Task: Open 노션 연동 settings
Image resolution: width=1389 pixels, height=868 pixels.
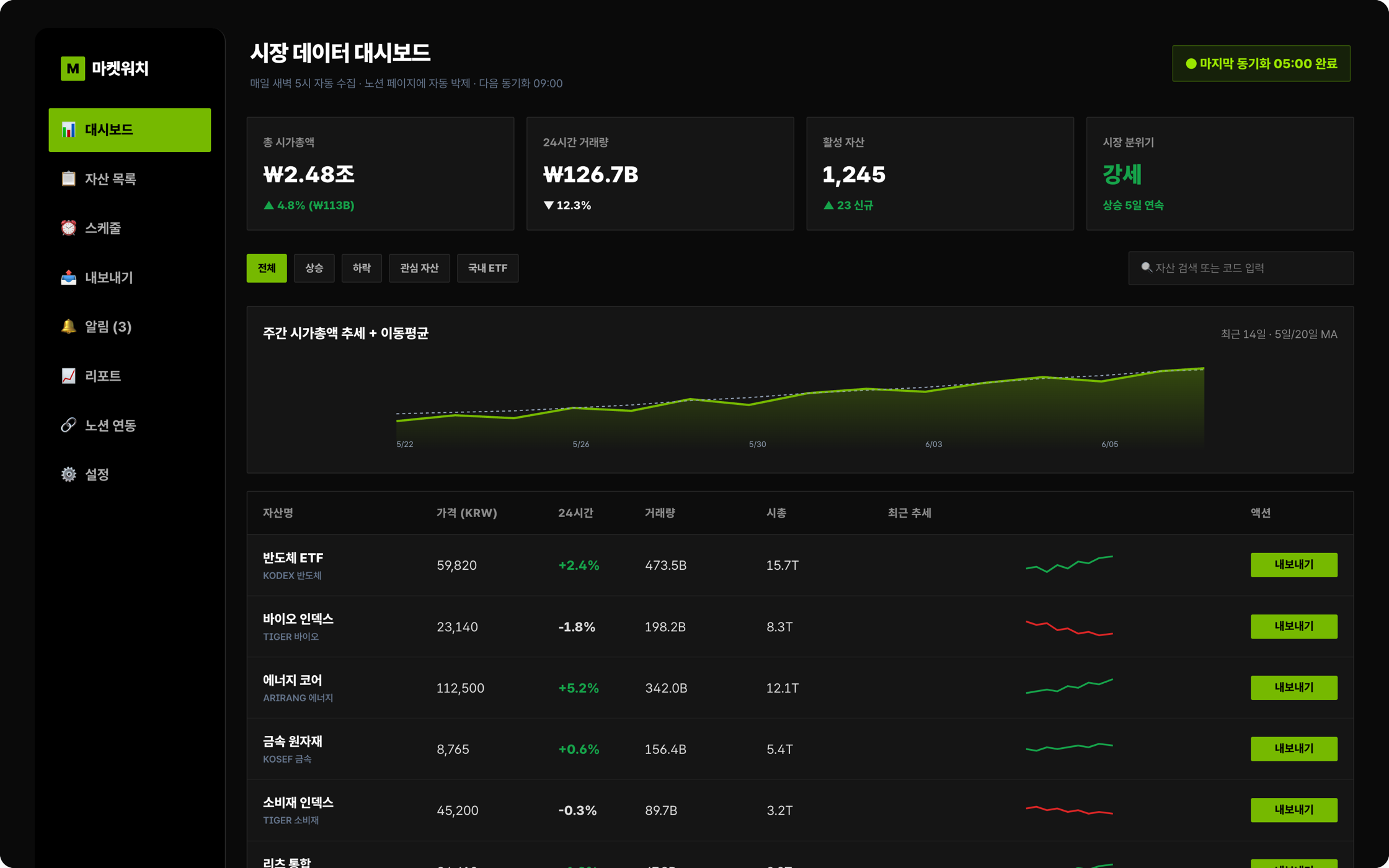Action: [x=130, y=425]
